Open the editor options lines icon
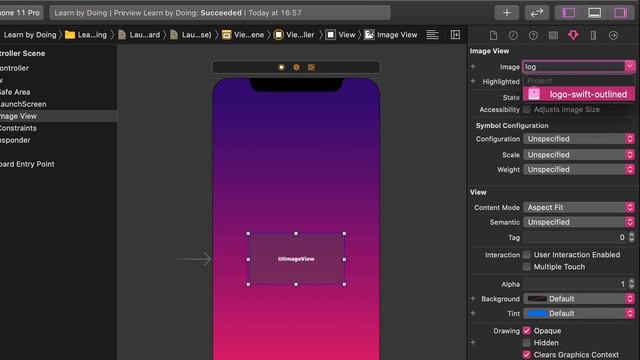This screenshot has height=360, width=640. coord(432,35)
